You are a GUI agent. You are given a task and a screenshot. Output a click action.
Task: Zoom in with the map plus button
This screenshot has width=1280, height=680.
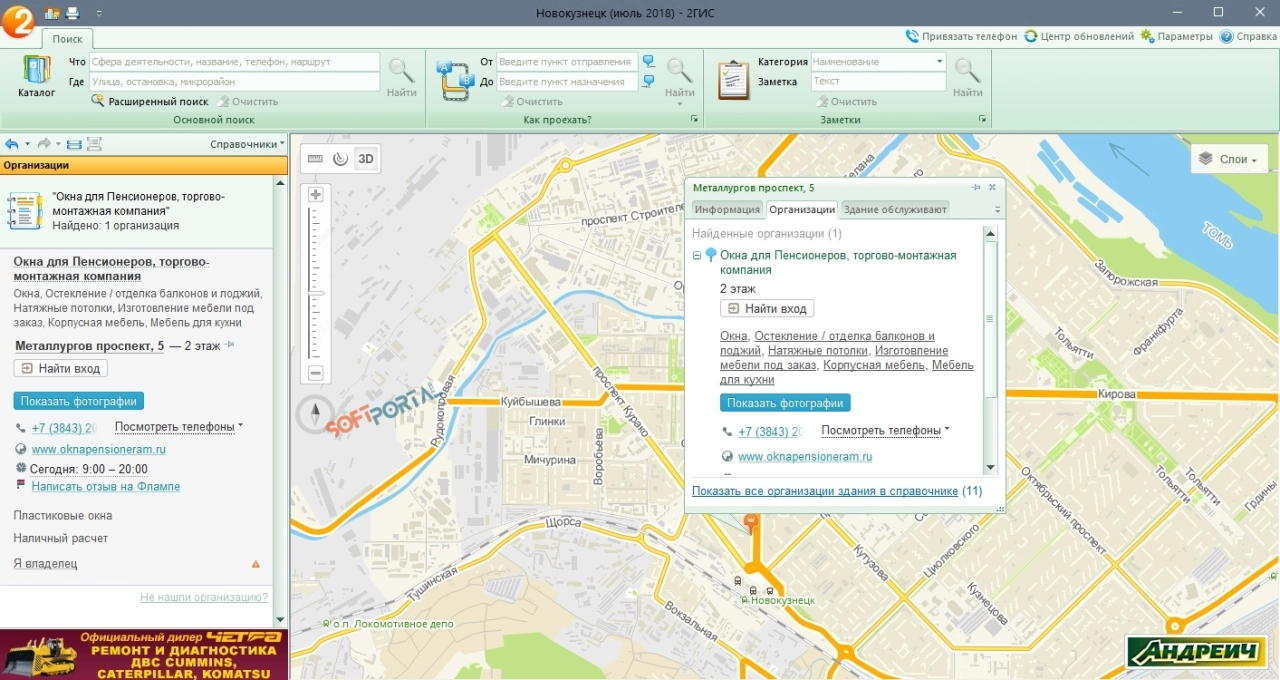click(x=316, y=194)
